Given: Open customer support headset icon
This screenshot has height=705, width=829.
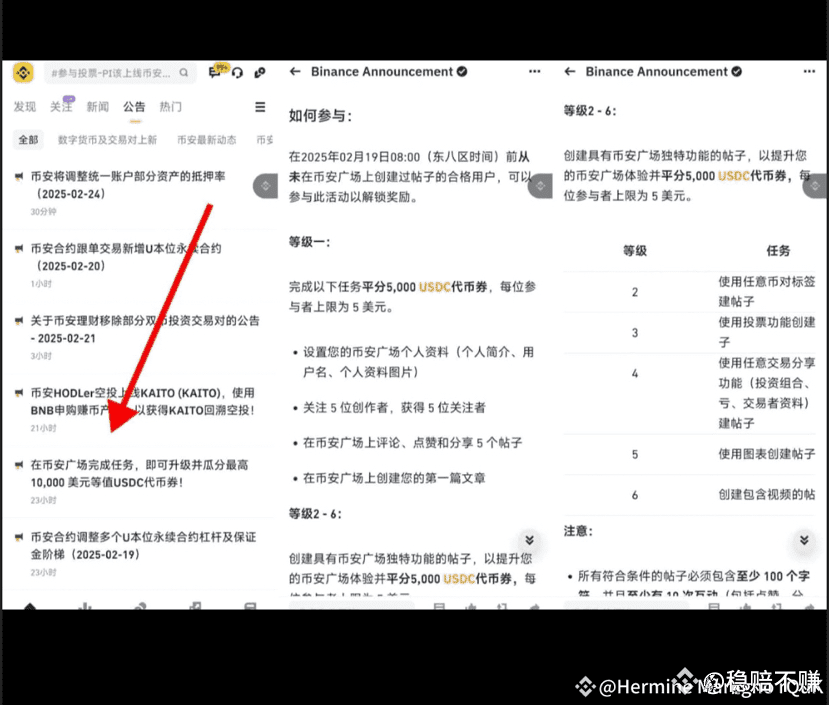Looking at the screenshot, I should 237,72.
